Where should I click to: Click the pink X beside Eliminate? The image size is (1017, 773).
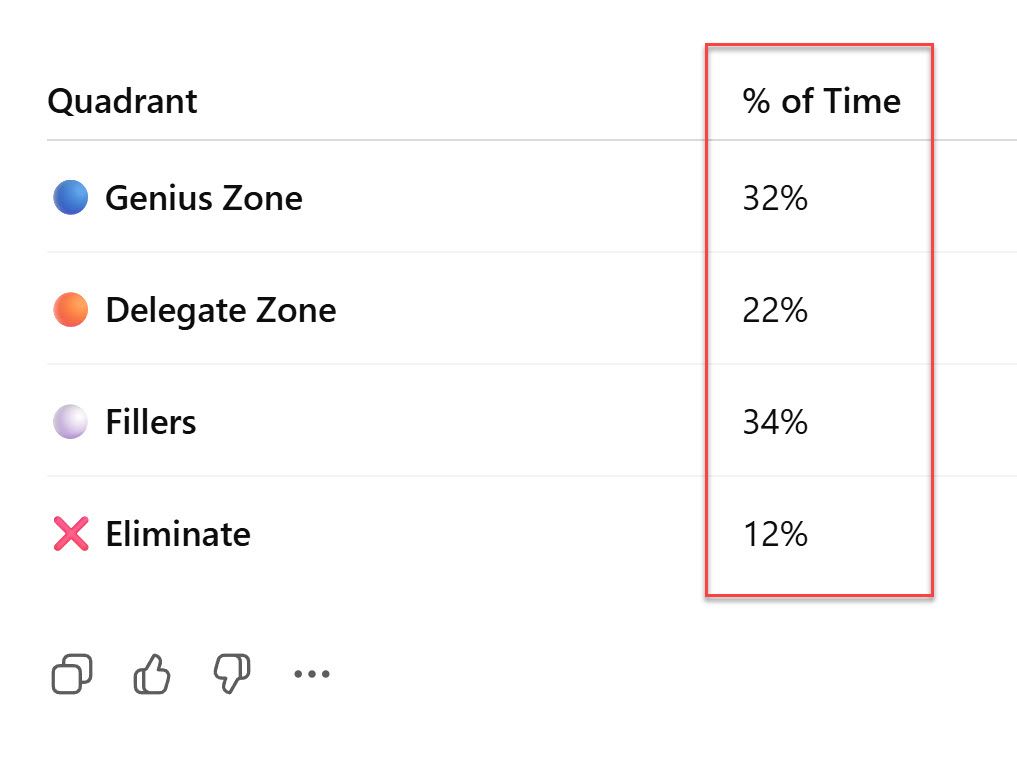[x=68, y=534]
